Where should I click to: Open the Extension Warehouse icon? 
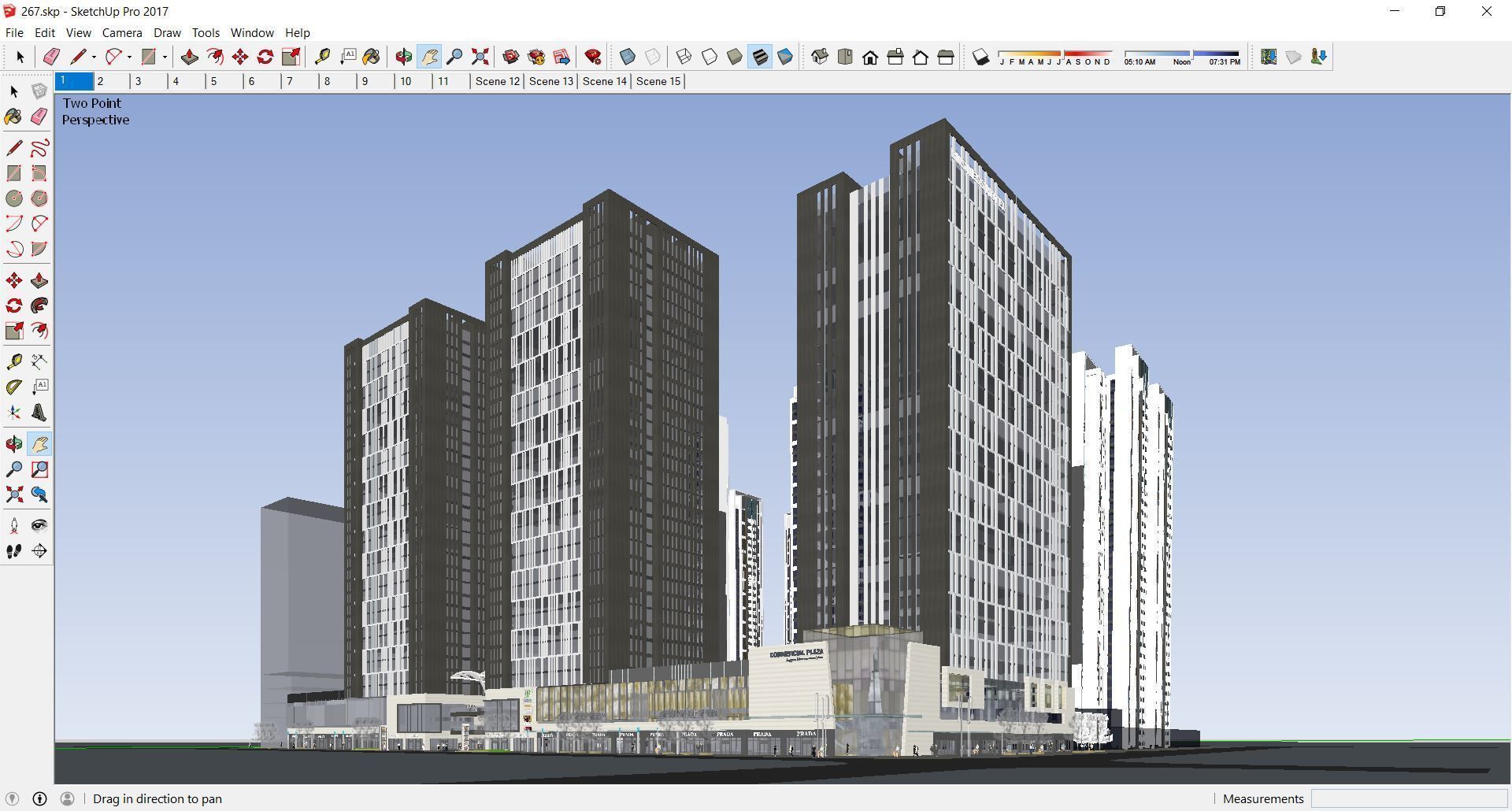click(536, 57)
